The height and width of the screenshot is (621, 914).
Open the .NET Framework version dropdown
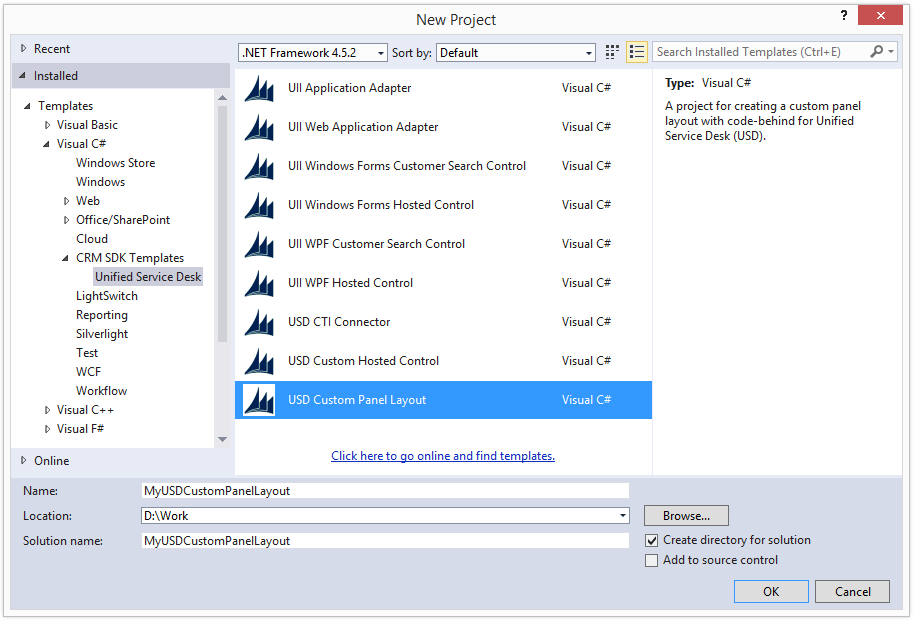point(313,52)
